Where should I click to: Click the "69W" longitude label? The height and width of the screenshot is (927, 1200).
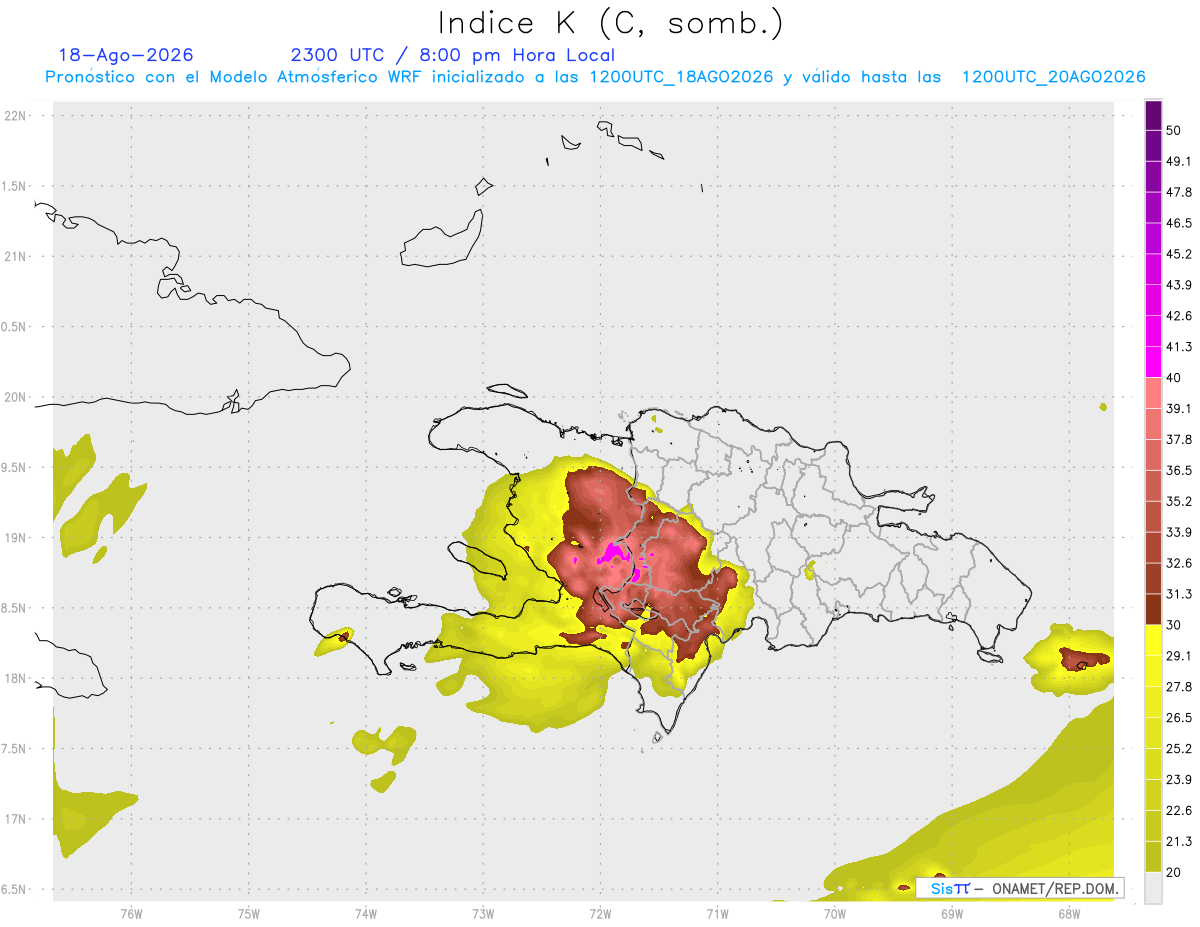pos(951,914)
